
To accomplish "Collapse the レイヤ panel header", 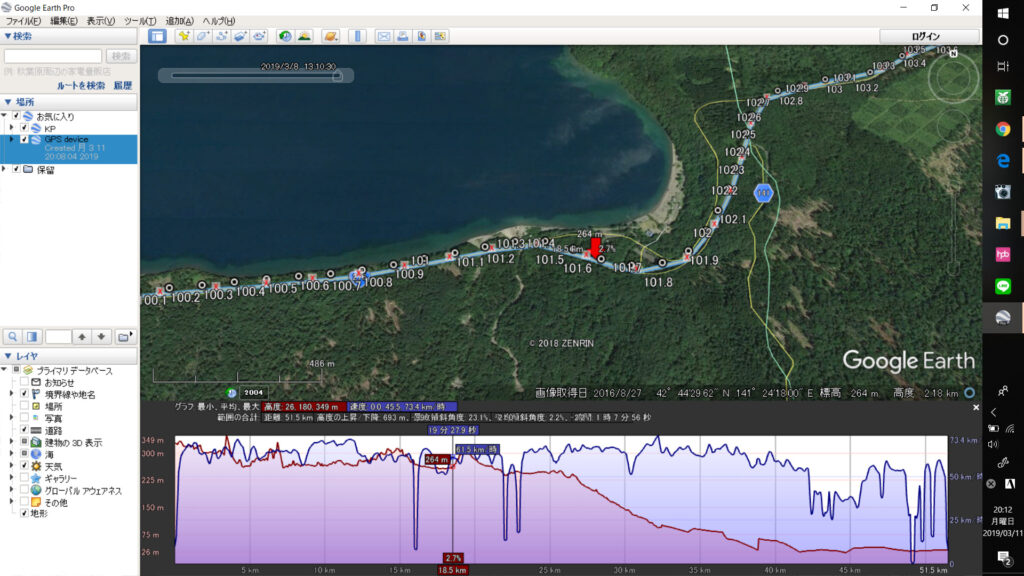I will (8, 356).
